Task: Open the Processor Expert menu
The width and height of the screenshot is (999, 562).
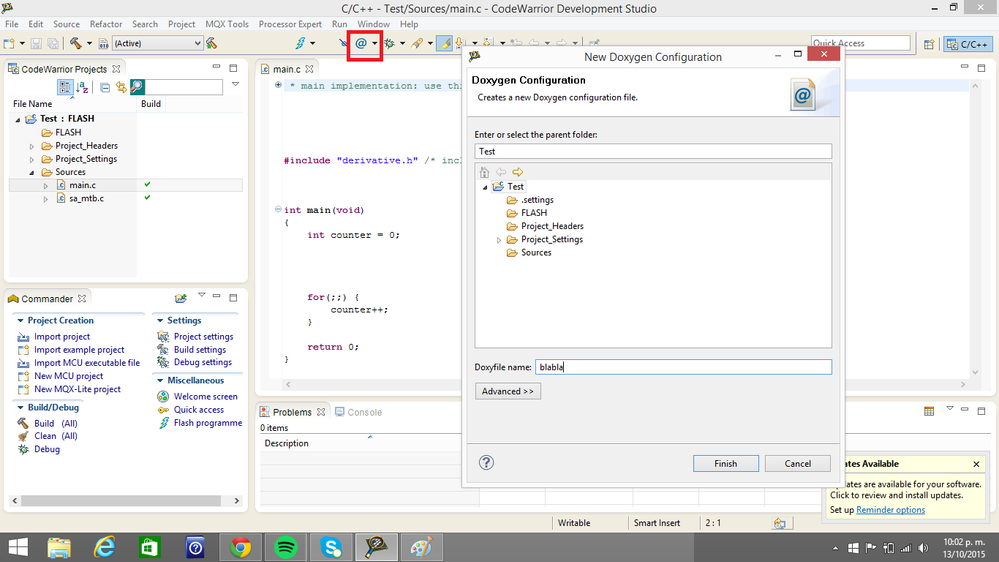Action: click(290, 24)
